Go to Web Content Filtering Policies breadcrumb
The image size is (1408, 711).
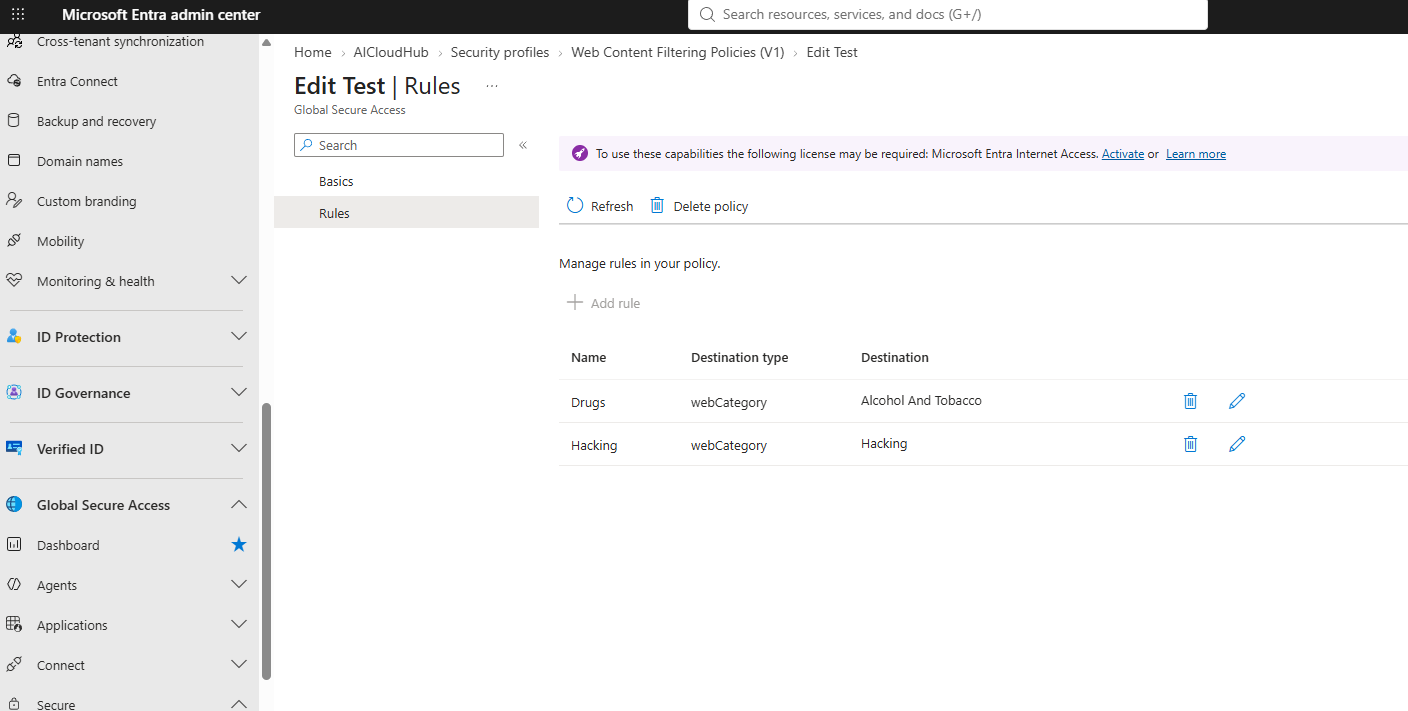(678, 52)
